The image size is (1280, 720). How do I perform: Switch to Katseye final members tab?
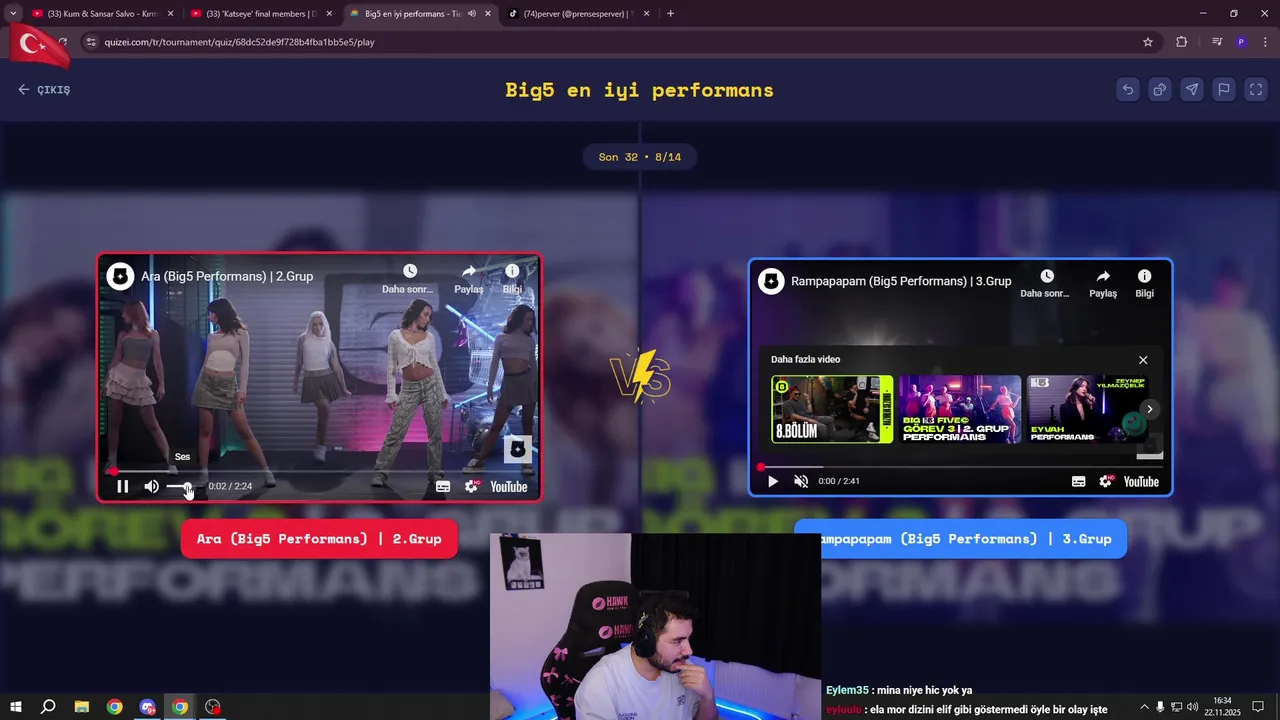(262, 14)
